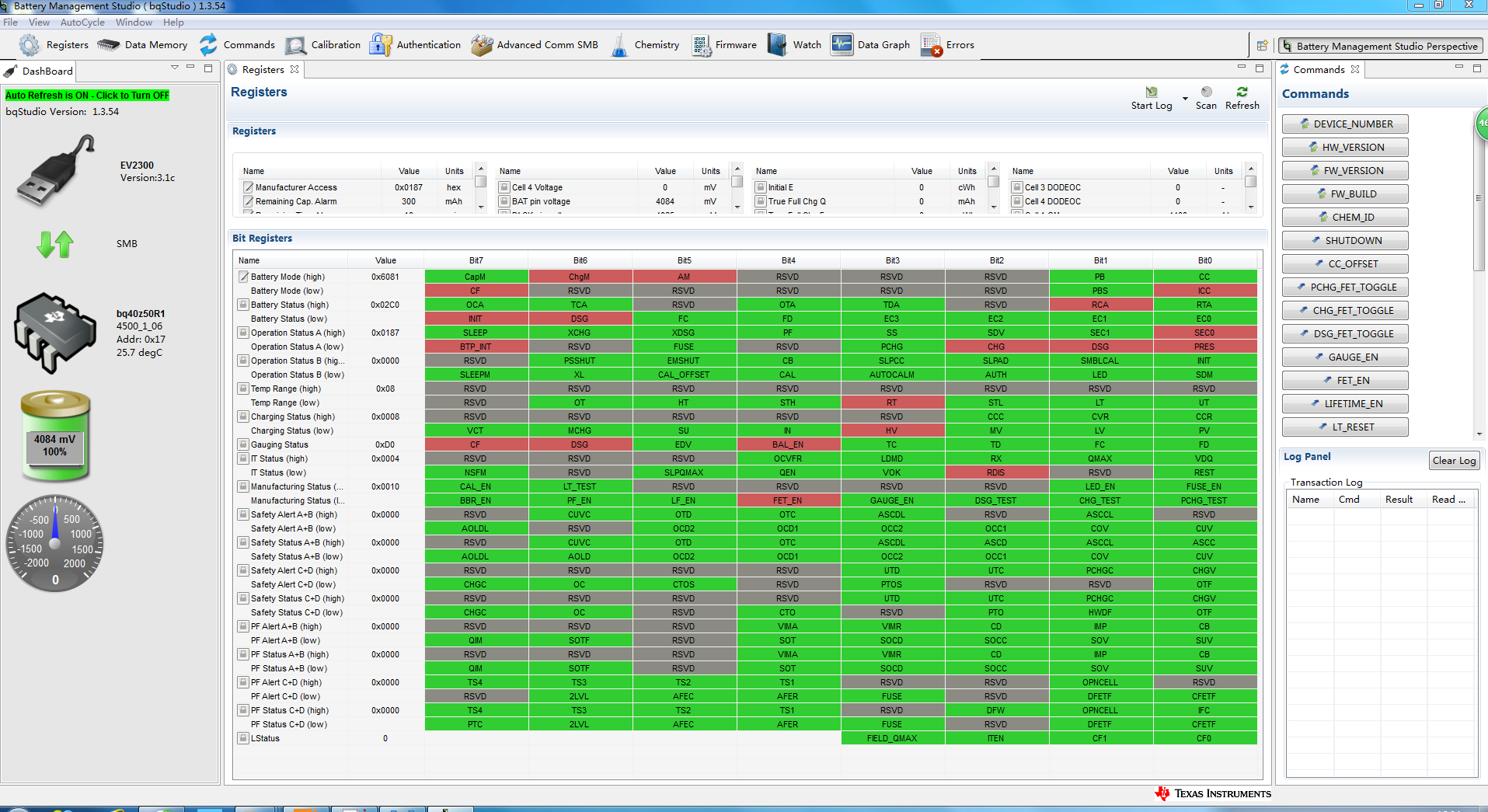1488x812 pixels.
Task: Open the Errors icon
Action: [931, 45]
